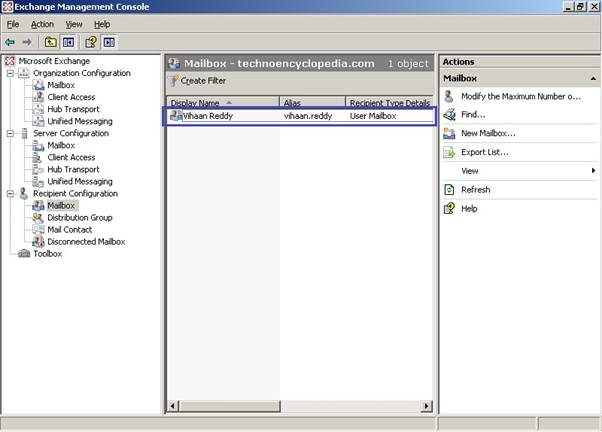Viewport: 602px width, 432px height.
Task: Click the Refresh icon in Actions
Action: coord(449,190)
